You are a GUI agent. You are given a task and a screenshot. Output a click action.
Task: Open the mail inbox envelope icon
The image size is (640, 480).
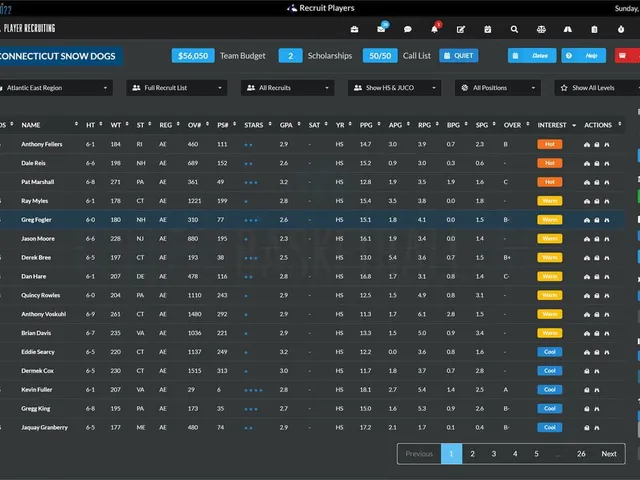tap(381, 29)
